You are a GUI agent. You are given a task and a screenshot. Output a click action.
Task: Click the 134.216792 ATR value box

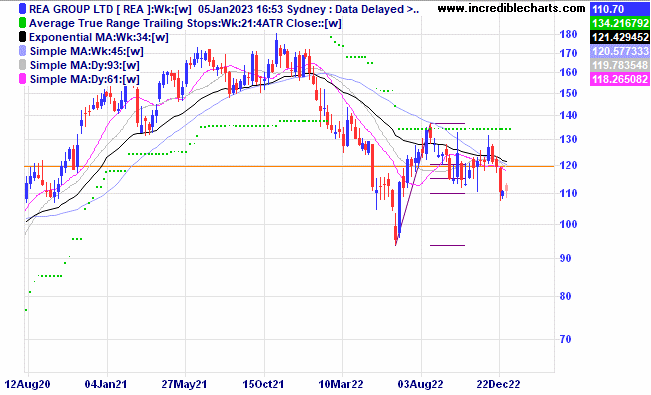[620, 23]
